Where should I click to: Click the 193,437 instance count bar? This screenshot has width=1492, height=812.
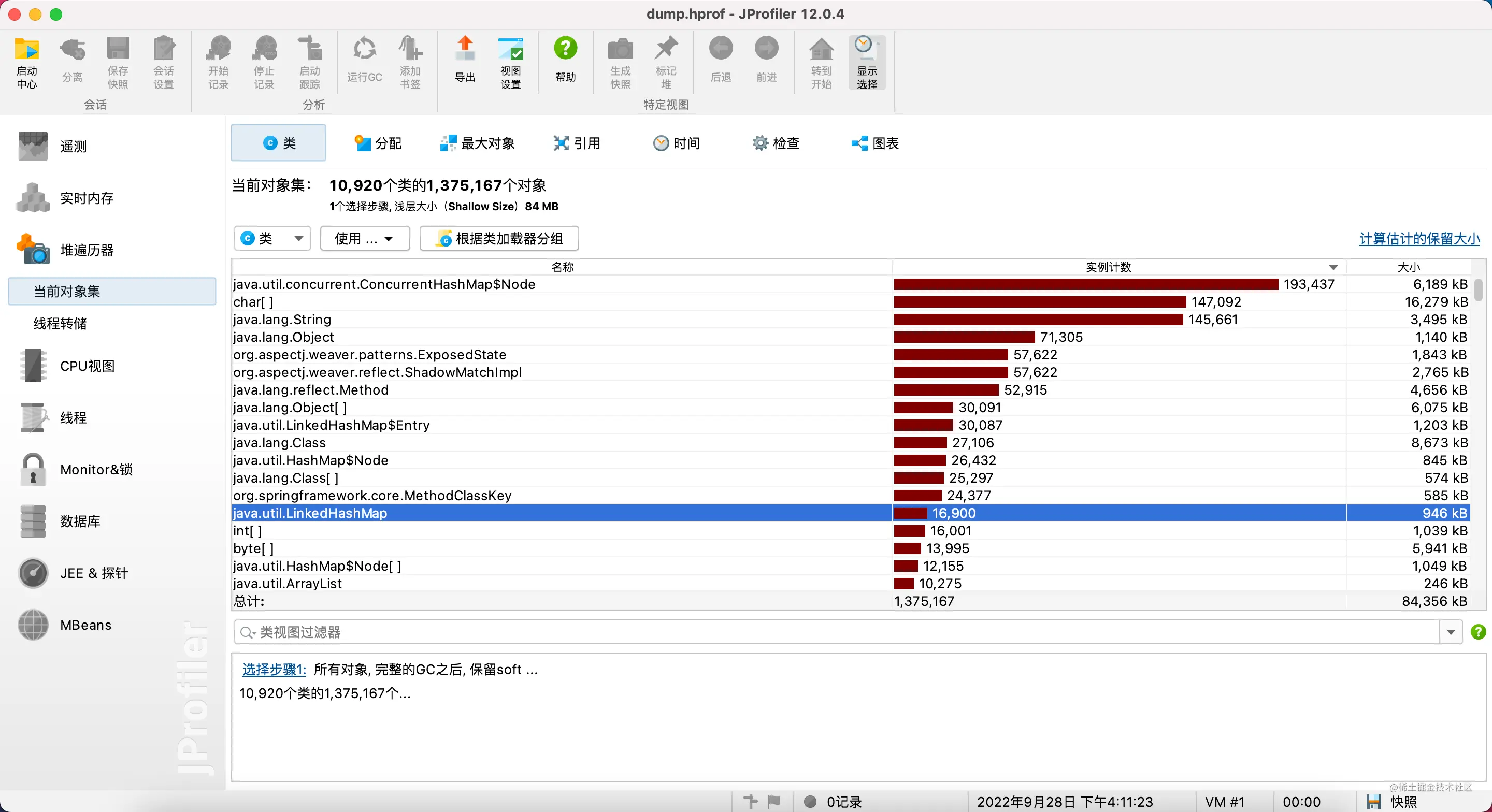click(1086, 284)
